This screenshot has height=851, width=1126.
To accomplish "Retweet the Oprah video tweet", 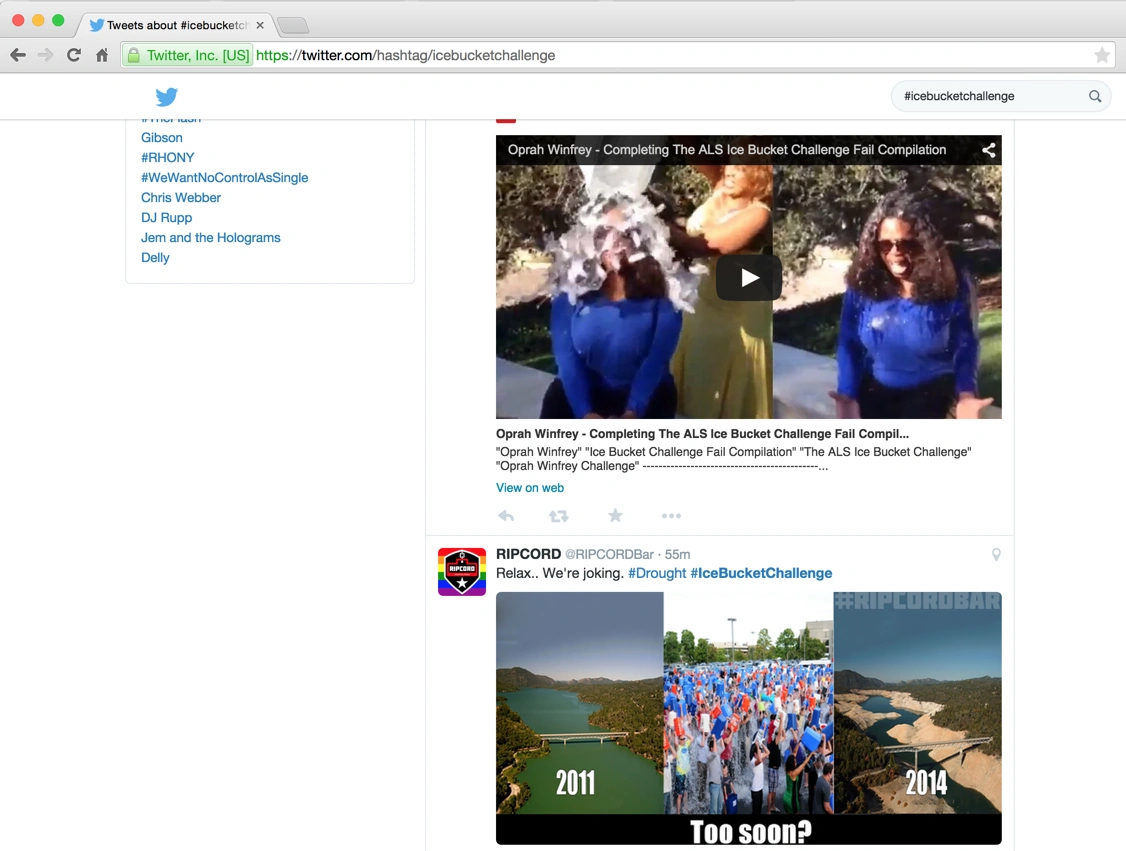I will (x=559, y=516).
